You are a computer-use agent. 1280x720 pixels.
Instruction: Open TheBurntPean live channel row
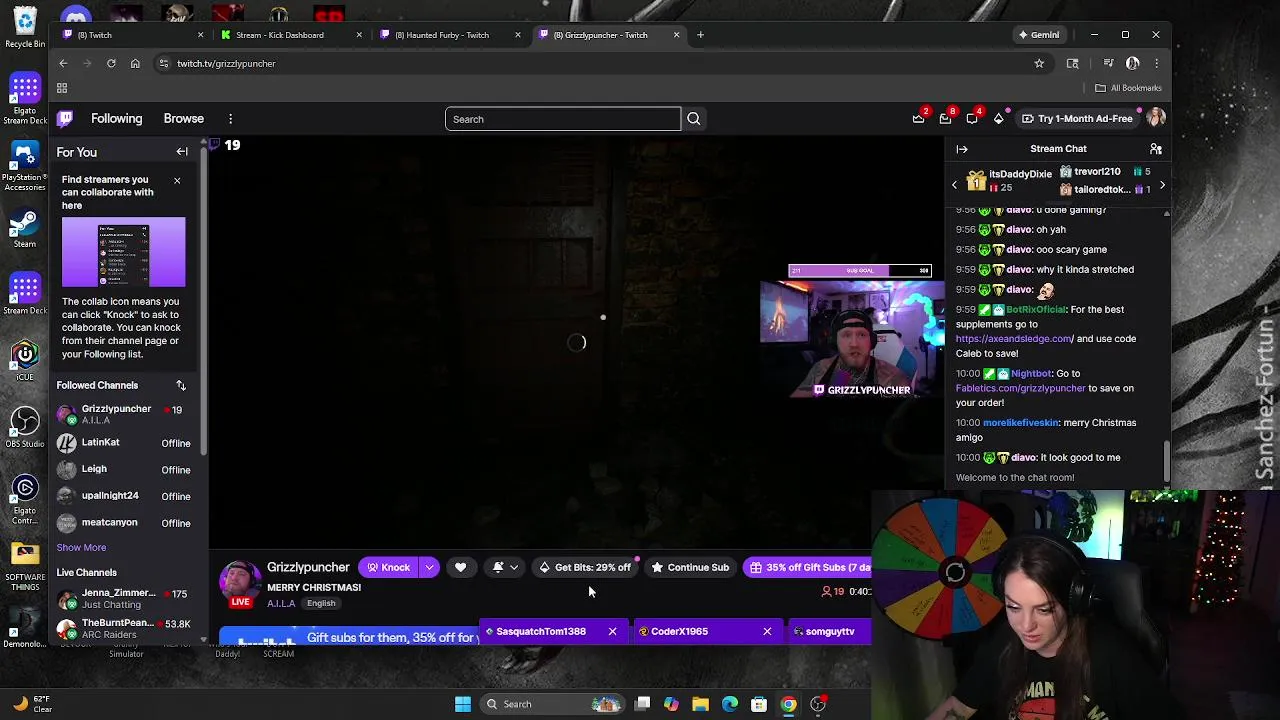[x=123, y=628]
